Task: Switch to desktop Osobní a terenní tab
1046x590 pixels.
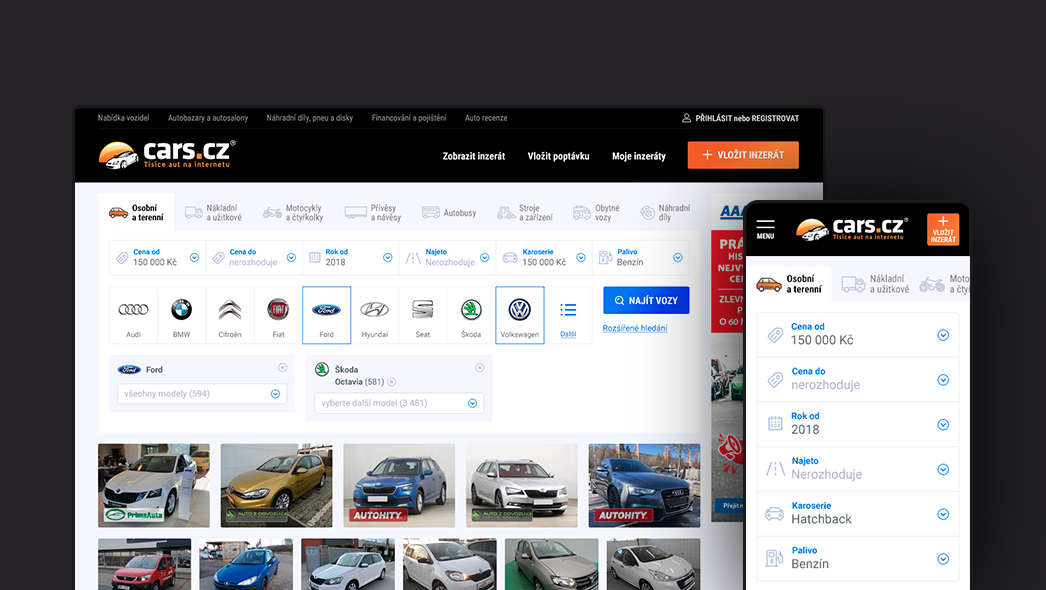Action: [136, 213]
